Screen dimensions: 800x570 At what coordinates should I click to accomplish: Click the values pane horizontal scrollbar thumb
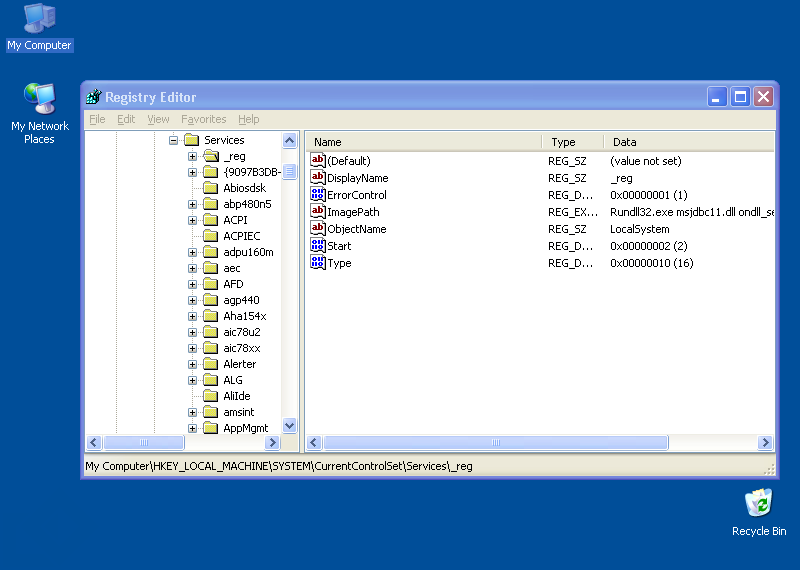coord(495,442)
